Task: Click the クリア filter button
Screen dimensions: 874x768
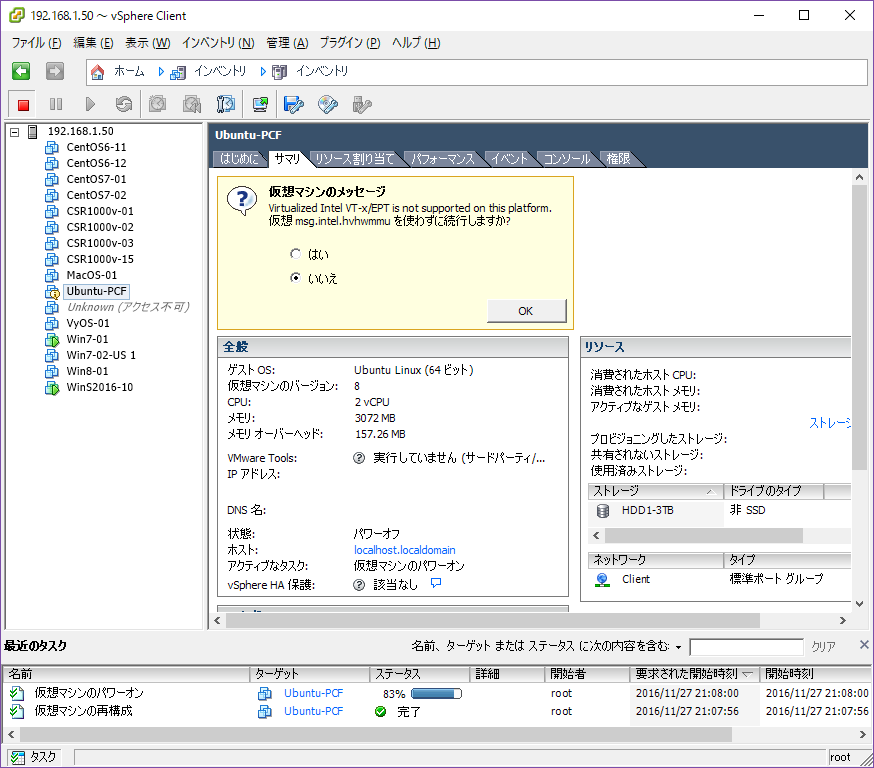Action: tap(823, 647)
